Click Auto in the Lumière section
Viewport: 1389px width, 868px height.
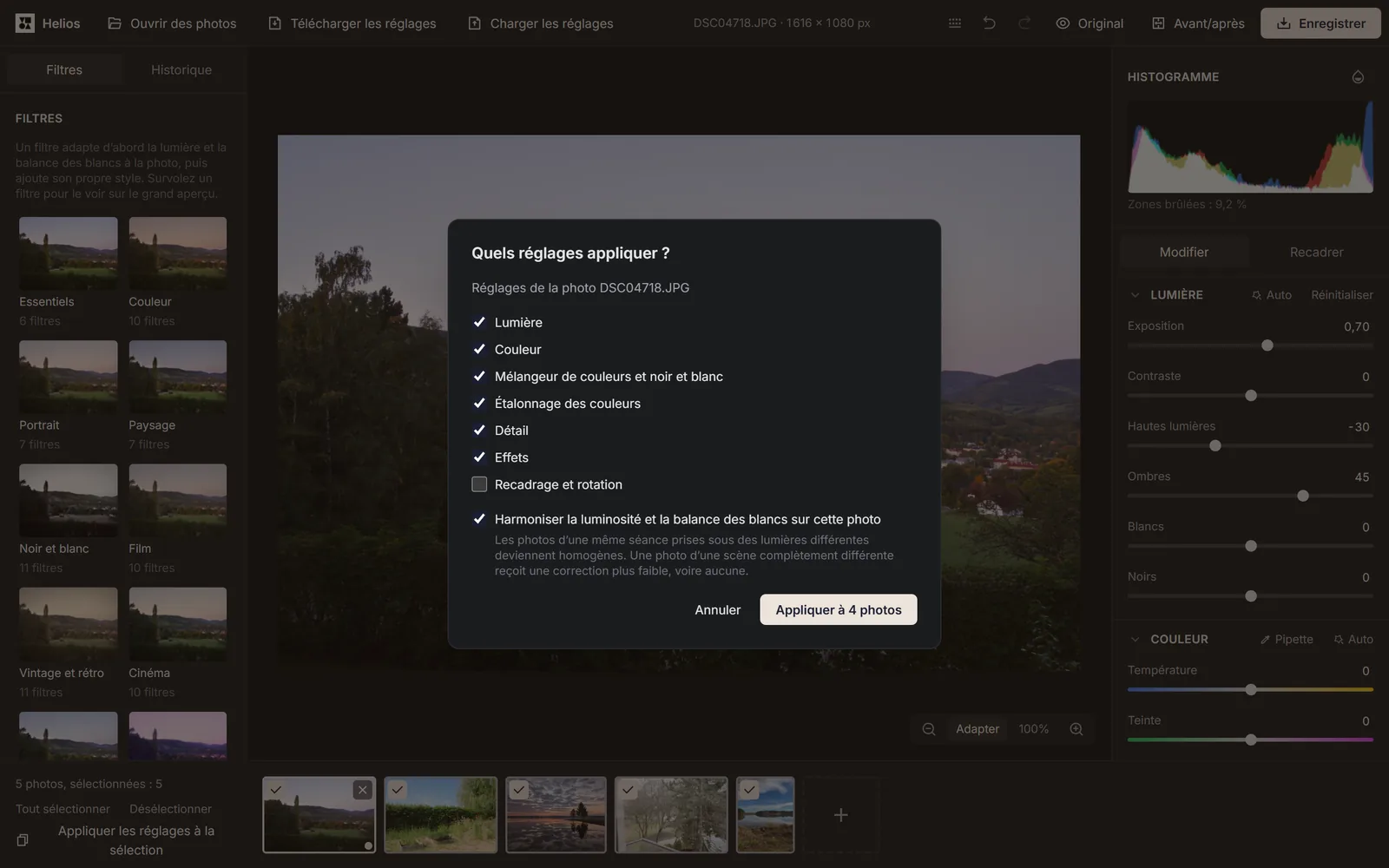1272,295
